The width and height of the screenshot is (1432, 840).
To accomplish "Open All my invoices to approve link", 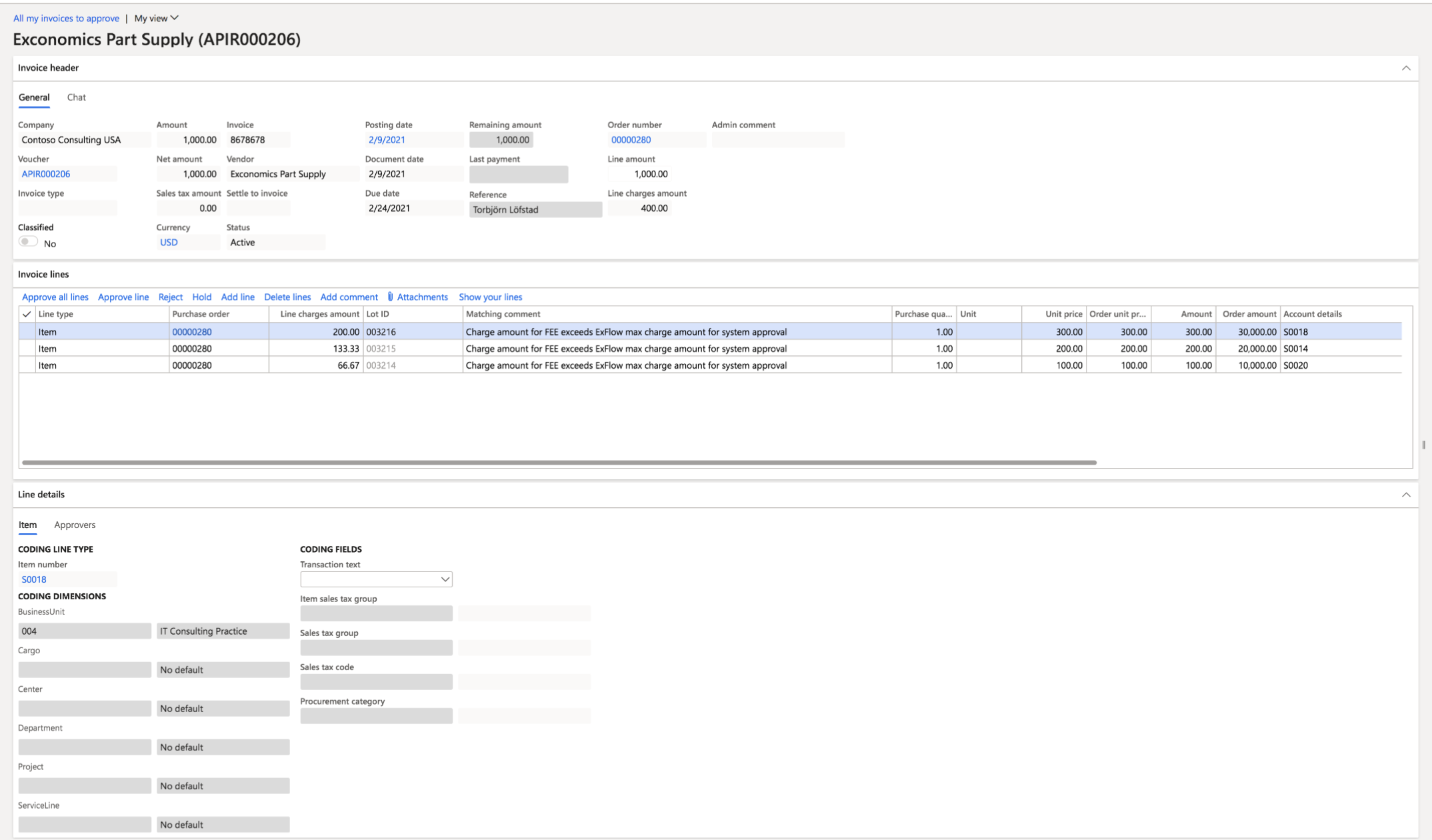I will 67,18.
